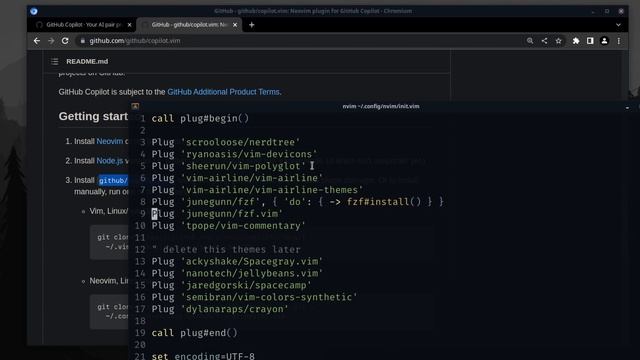Click the Plug 'jaredgorski/spacecamp' line
This screenshot has width=640, height=360.
pos(231,285)
